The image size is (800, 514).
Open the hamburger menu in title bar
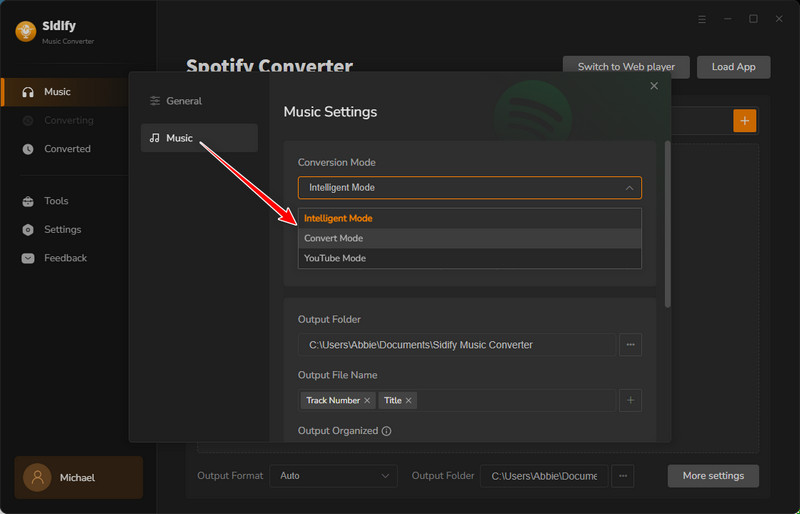click(702, 19)
